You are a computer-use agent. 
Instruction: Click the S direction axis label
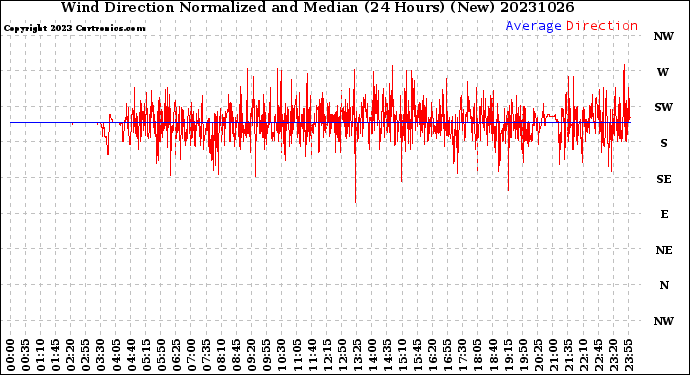pos(664,143)
